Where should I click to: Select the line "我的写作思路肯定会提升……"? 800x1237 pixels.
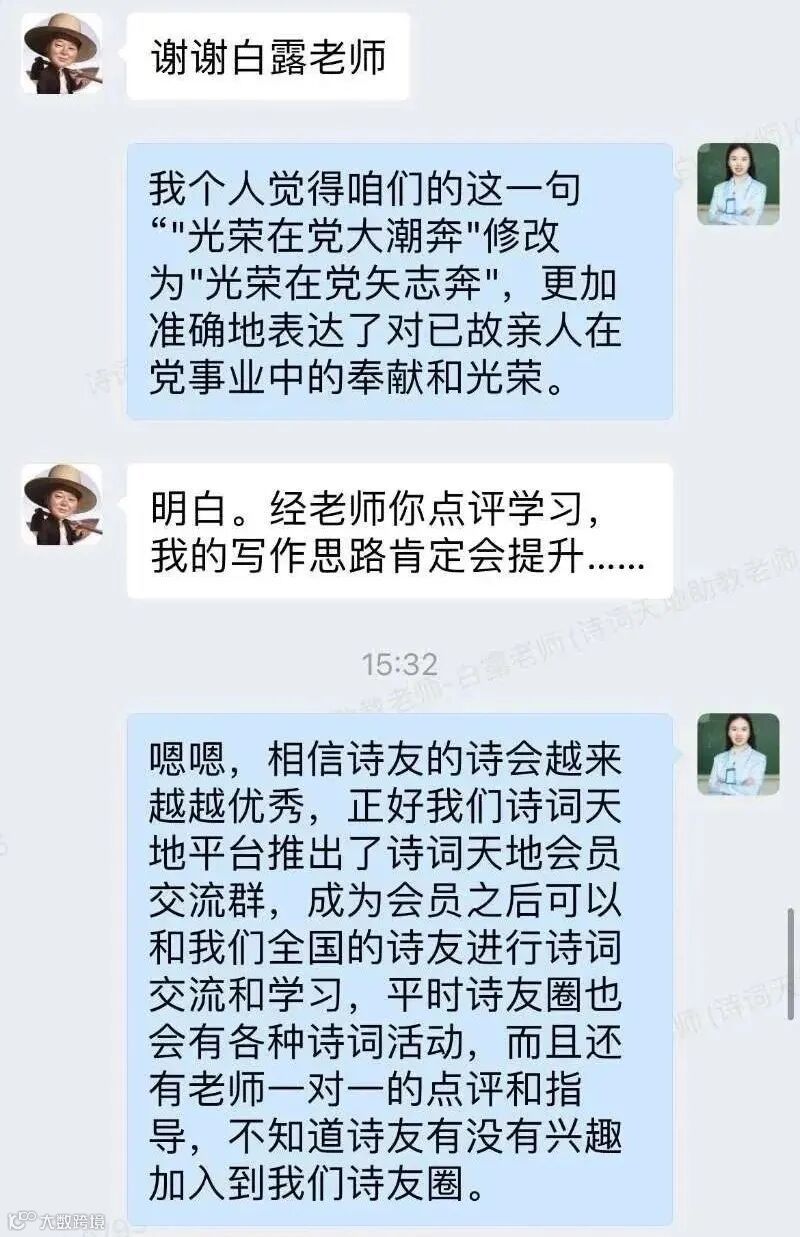click(x=397, y=557)
